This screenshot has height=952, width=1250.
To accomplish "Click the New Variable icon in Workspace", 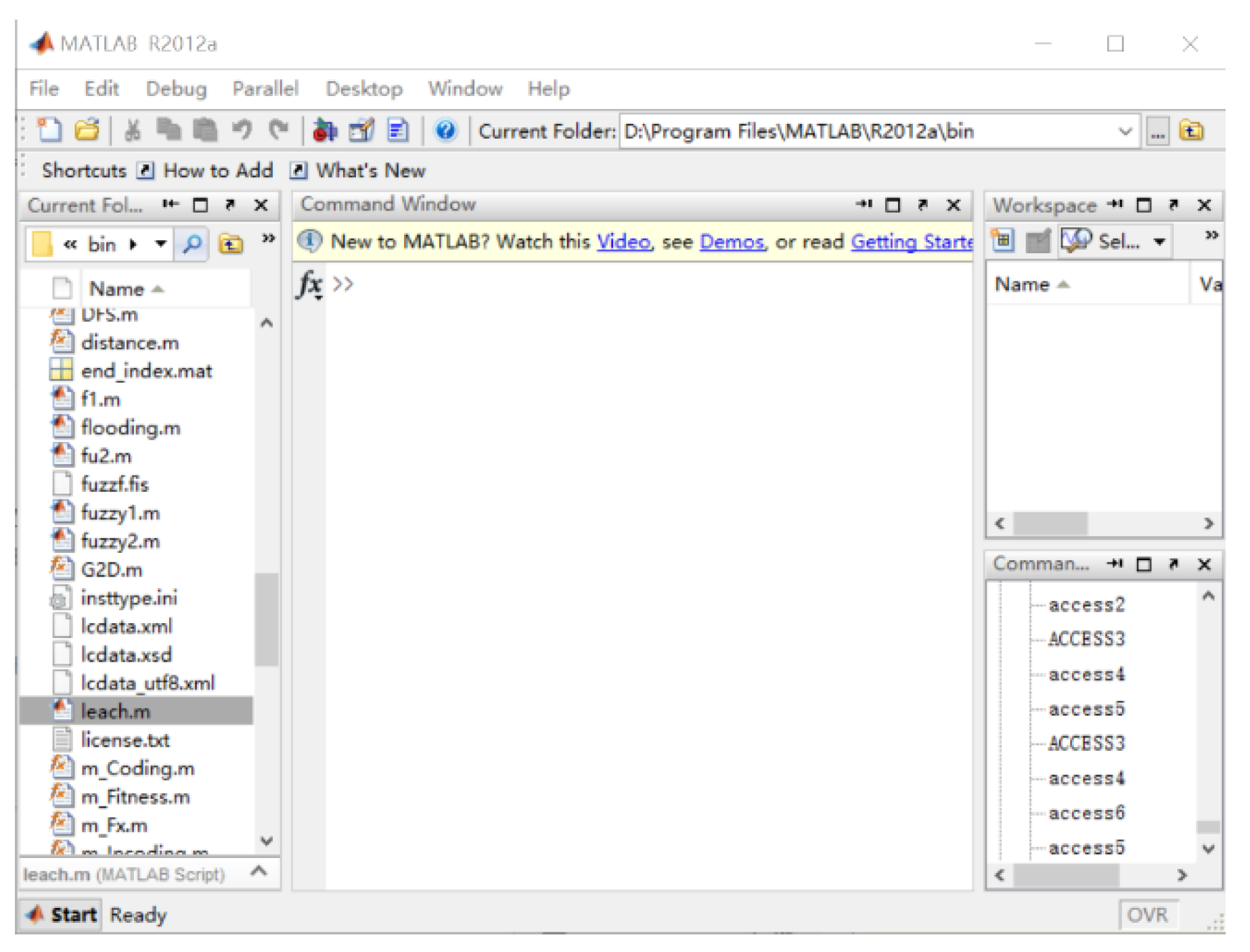I will (x=1002, y=241).
